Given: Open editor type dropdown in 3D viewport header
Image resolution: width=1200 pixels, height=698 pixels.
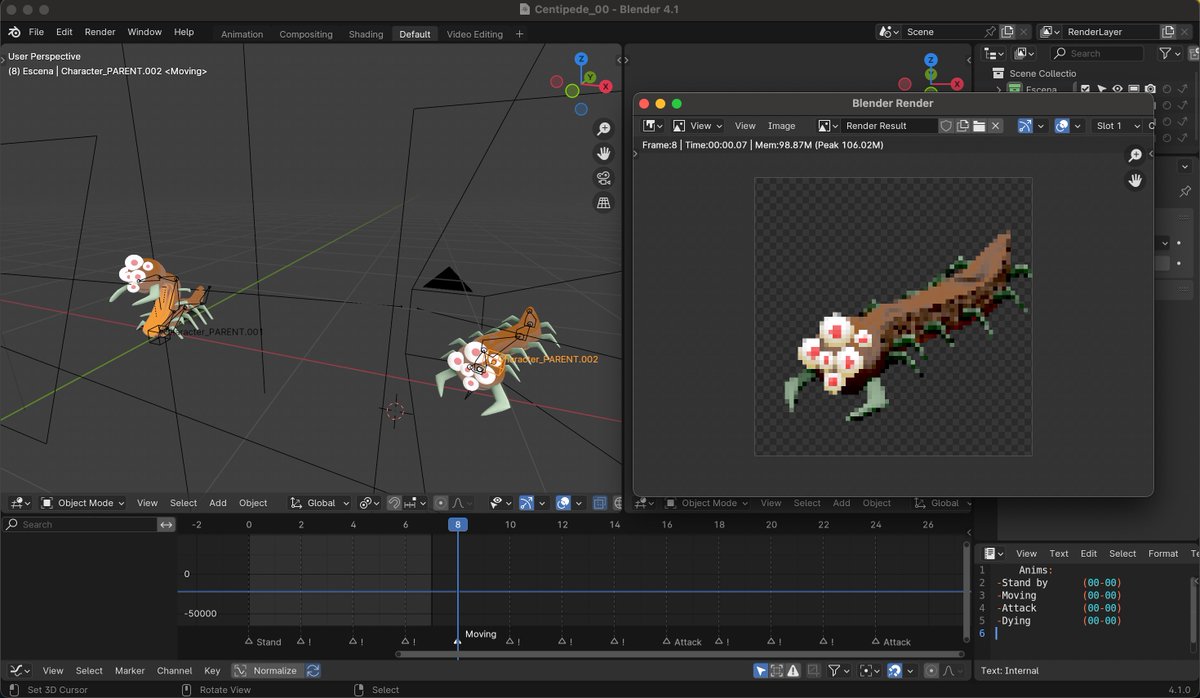Looking at the screenshot, I should tap(20, 503).
